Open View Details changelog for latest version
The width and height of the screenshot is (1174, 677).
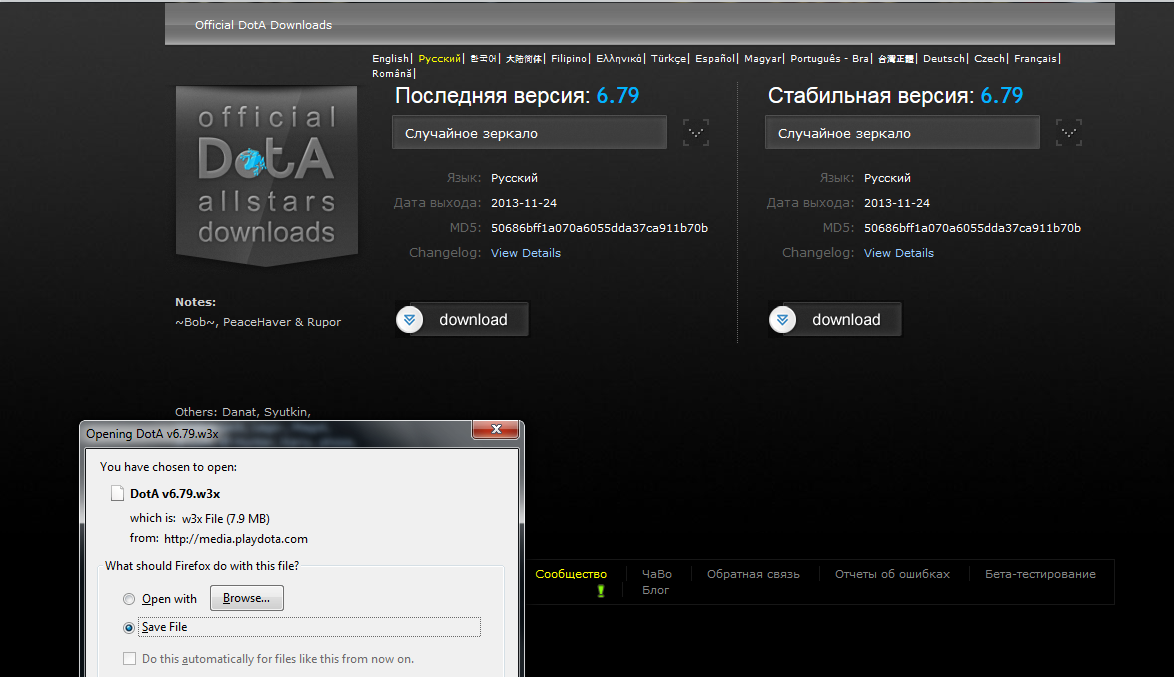point(526,253)
